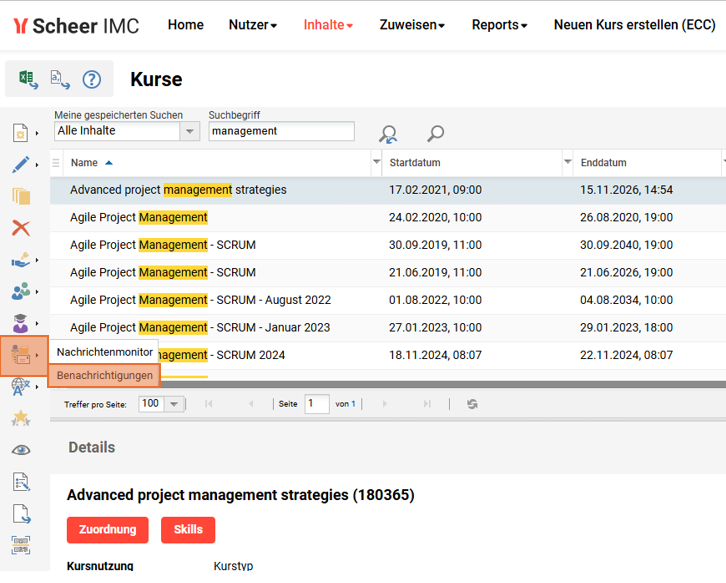Open the Treffer pro Seite 100 dropdown
Viewport: 726px width, 583px height.
pos(174,404)
